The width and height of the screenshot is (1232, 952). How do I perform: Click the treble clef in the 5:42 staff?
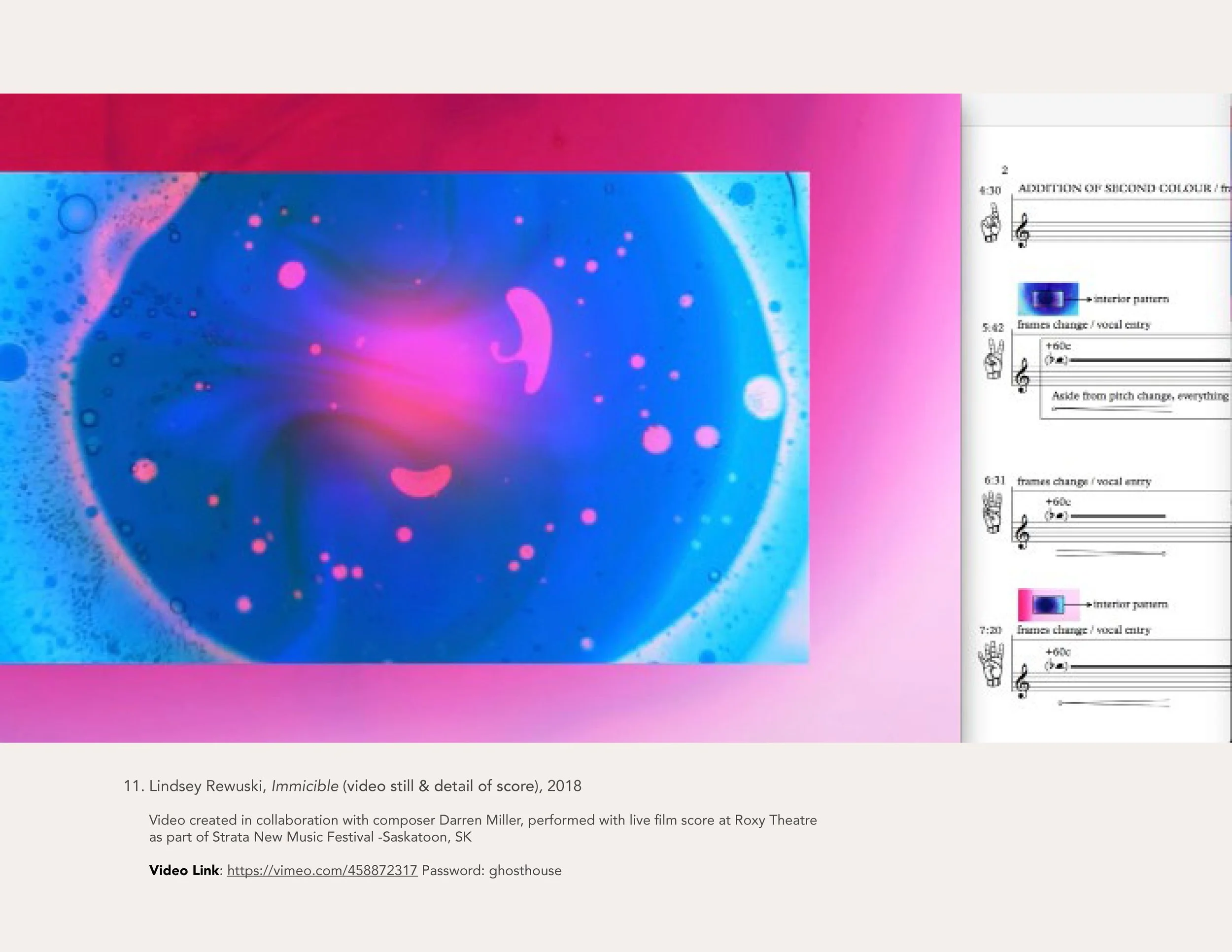tap(1022, 377)
